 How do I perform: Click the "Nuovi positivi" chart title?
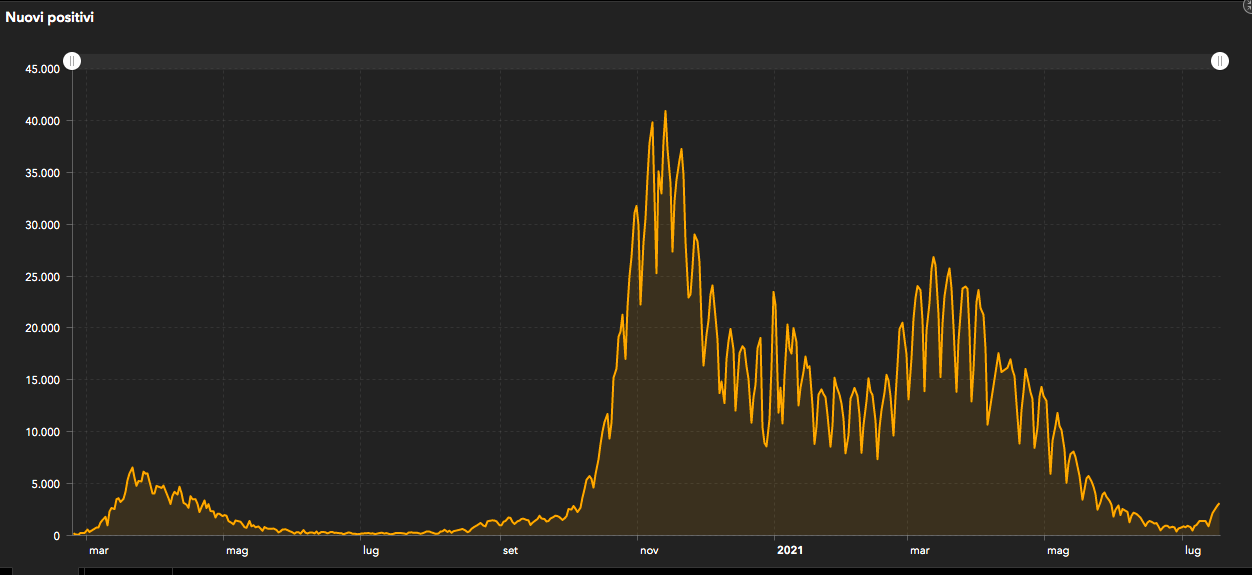point(50,18)
